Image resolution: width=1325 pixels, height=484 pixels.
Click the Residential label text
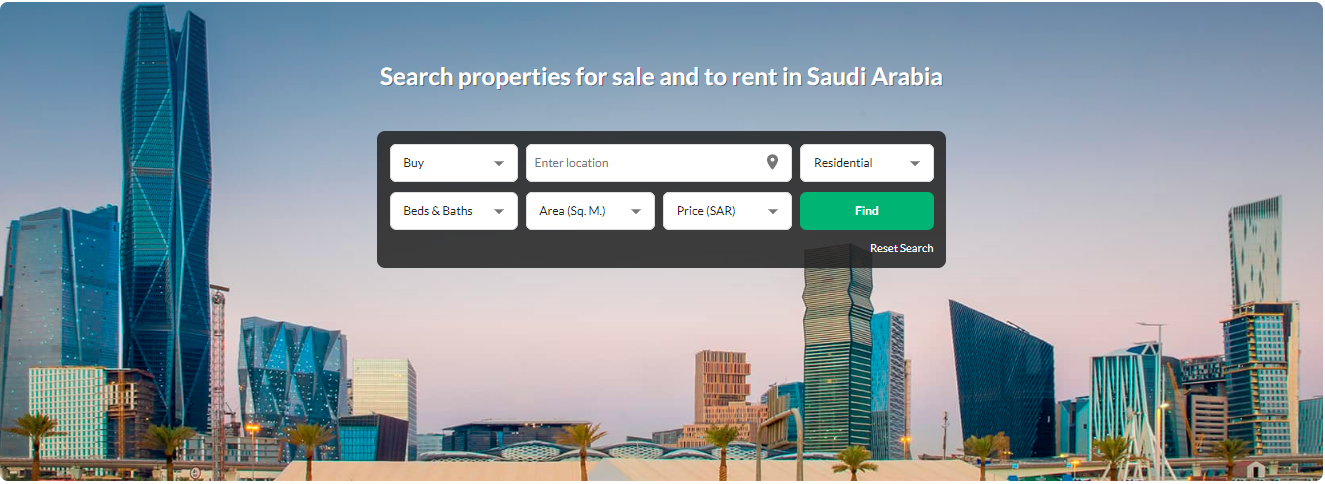coord(843,163)
